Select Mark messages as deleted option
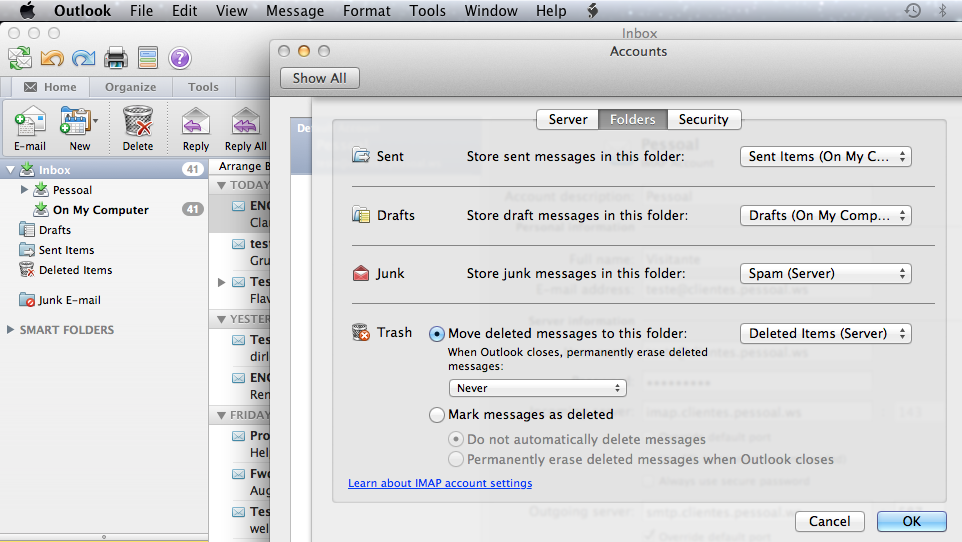Viewport: 962px width, 542px height. point(436,415)
